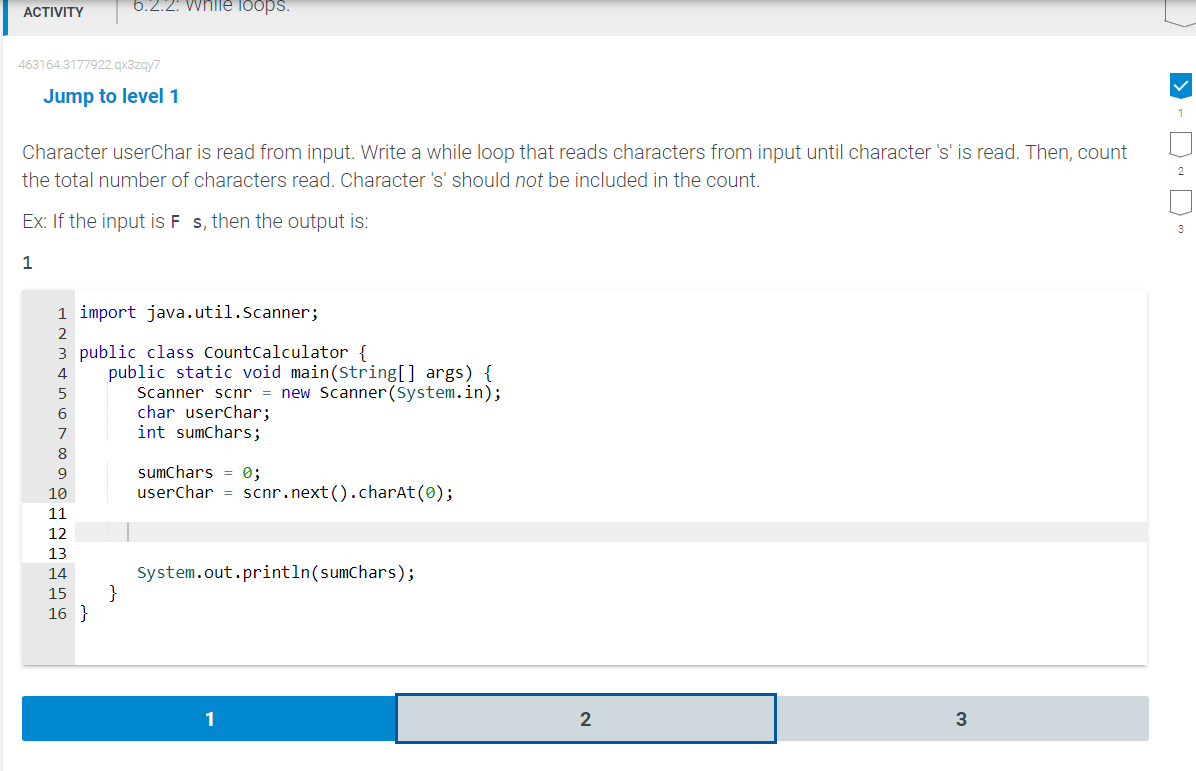Place cursor in blank code line 12
The width and height of the screenshot is (1196, 771).
(x=300, y=531)
